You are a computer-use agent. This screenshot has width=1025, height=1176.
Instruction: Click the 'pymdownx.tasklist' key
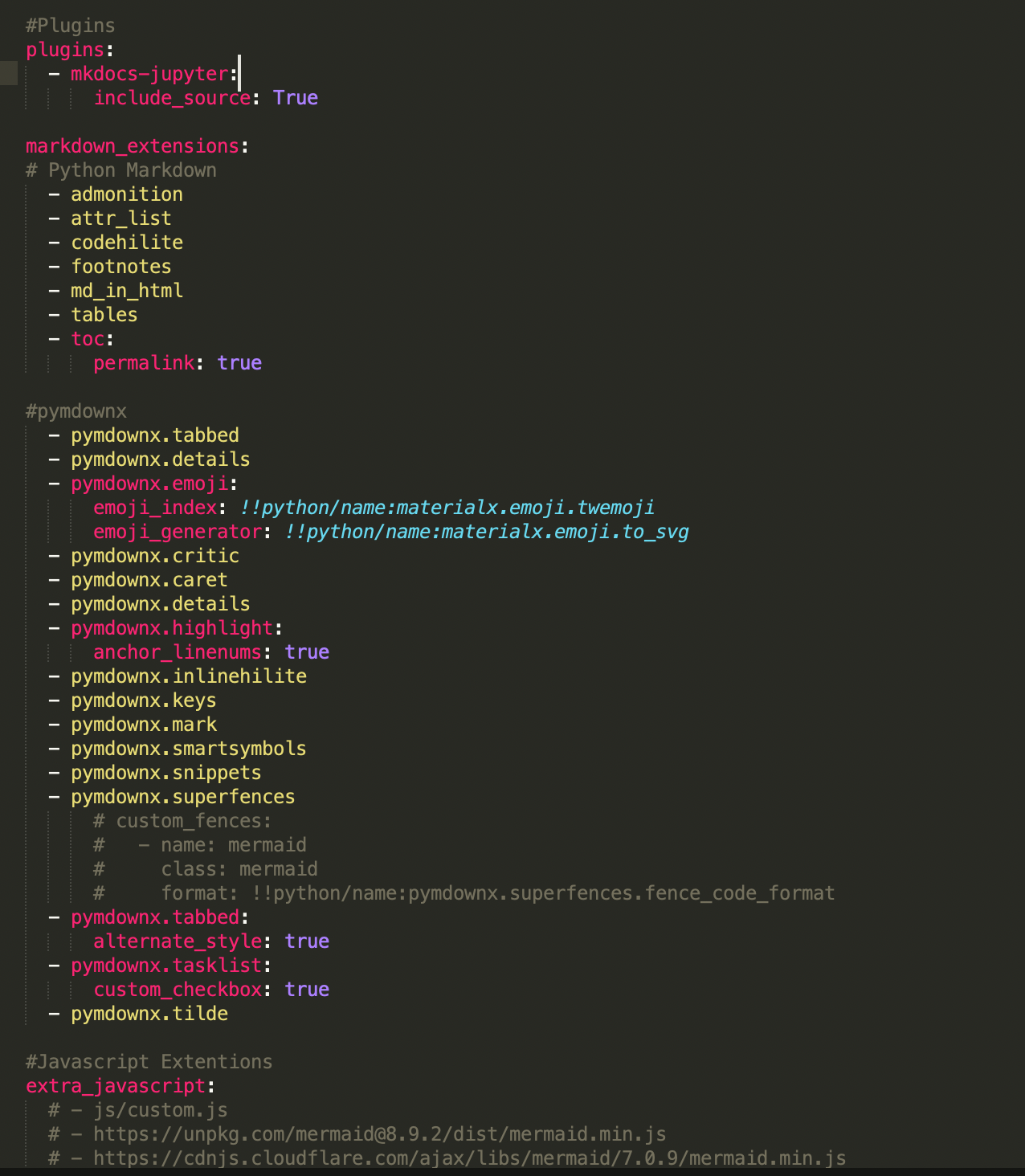tap(166, 966)
